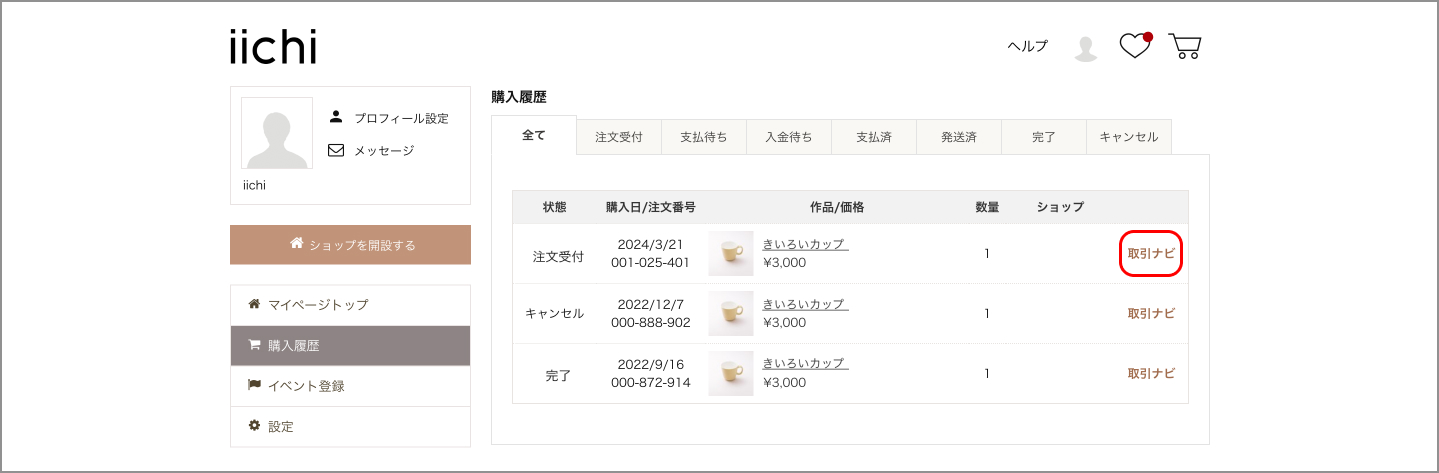Click the ヘルプ link
Screen dimensions: 1439x473
point(1027,46)
